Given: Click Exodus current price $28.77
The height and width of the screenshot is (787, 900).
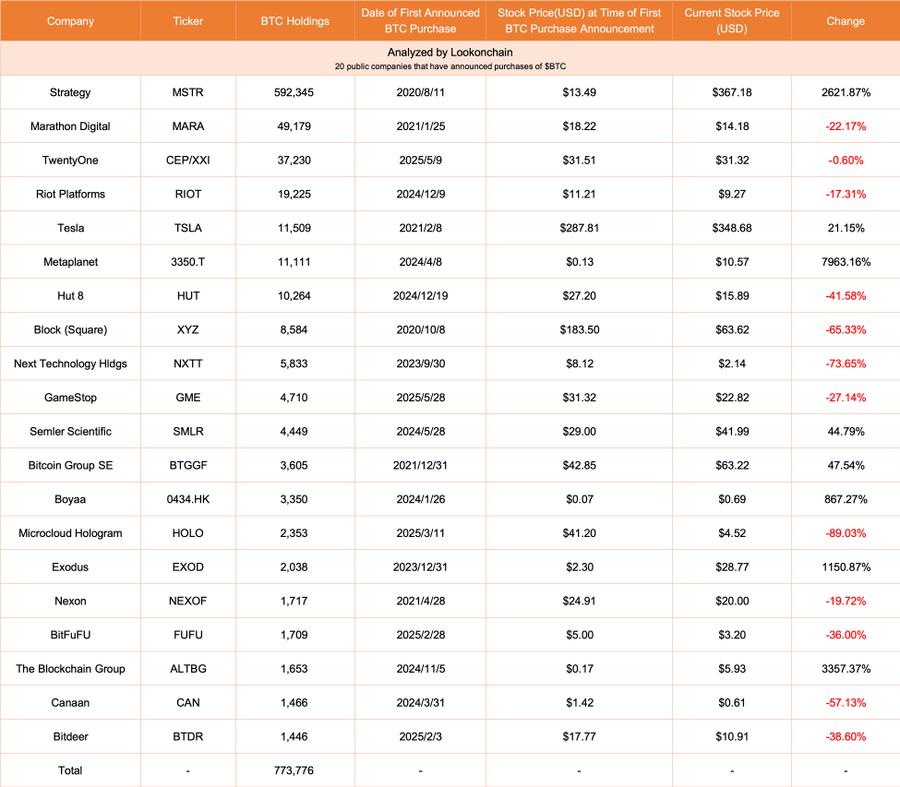Looking at the screenshot, I should click(x=732, y=567).
